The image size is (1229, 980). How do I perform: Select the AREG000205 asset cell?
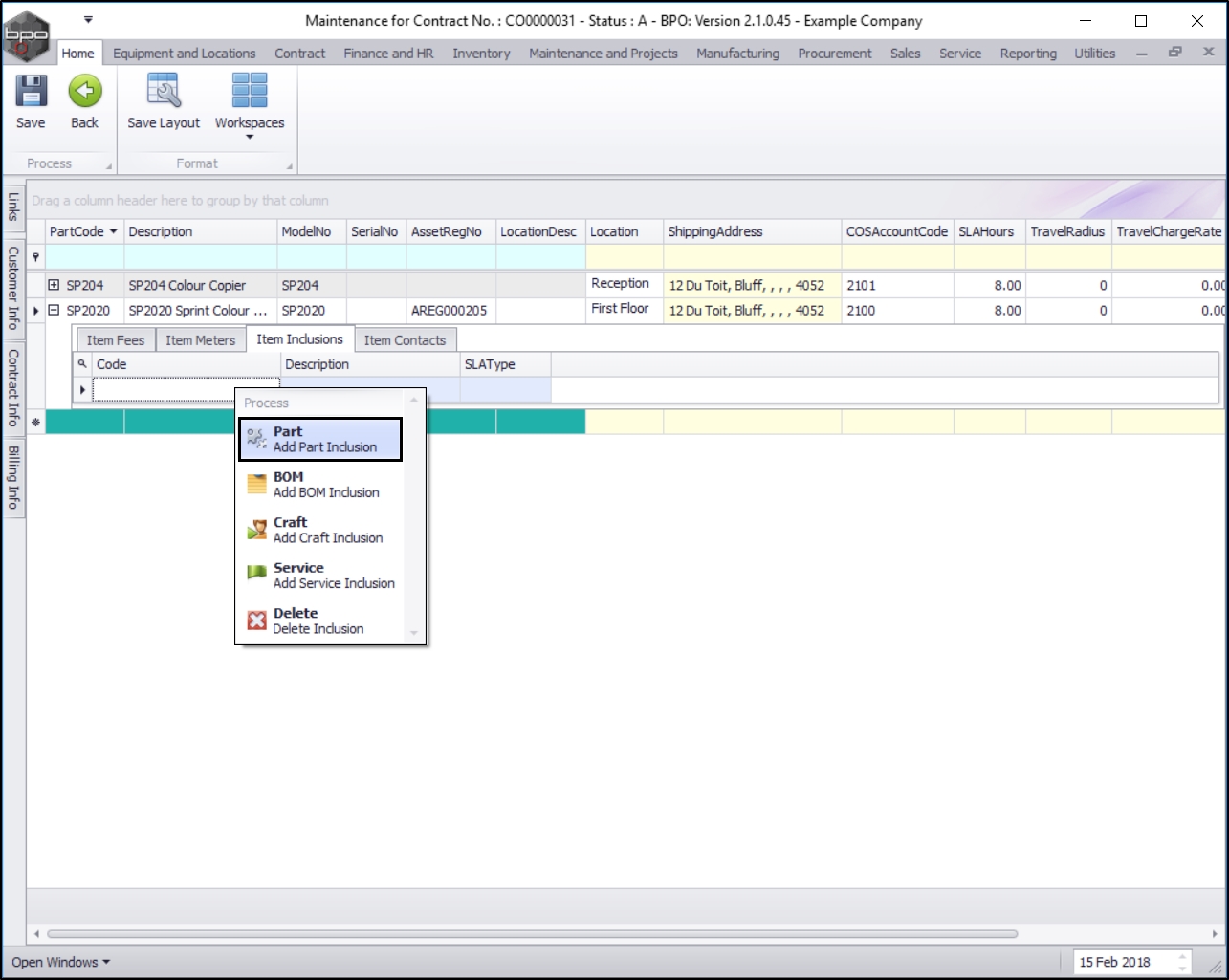[450, 310]
